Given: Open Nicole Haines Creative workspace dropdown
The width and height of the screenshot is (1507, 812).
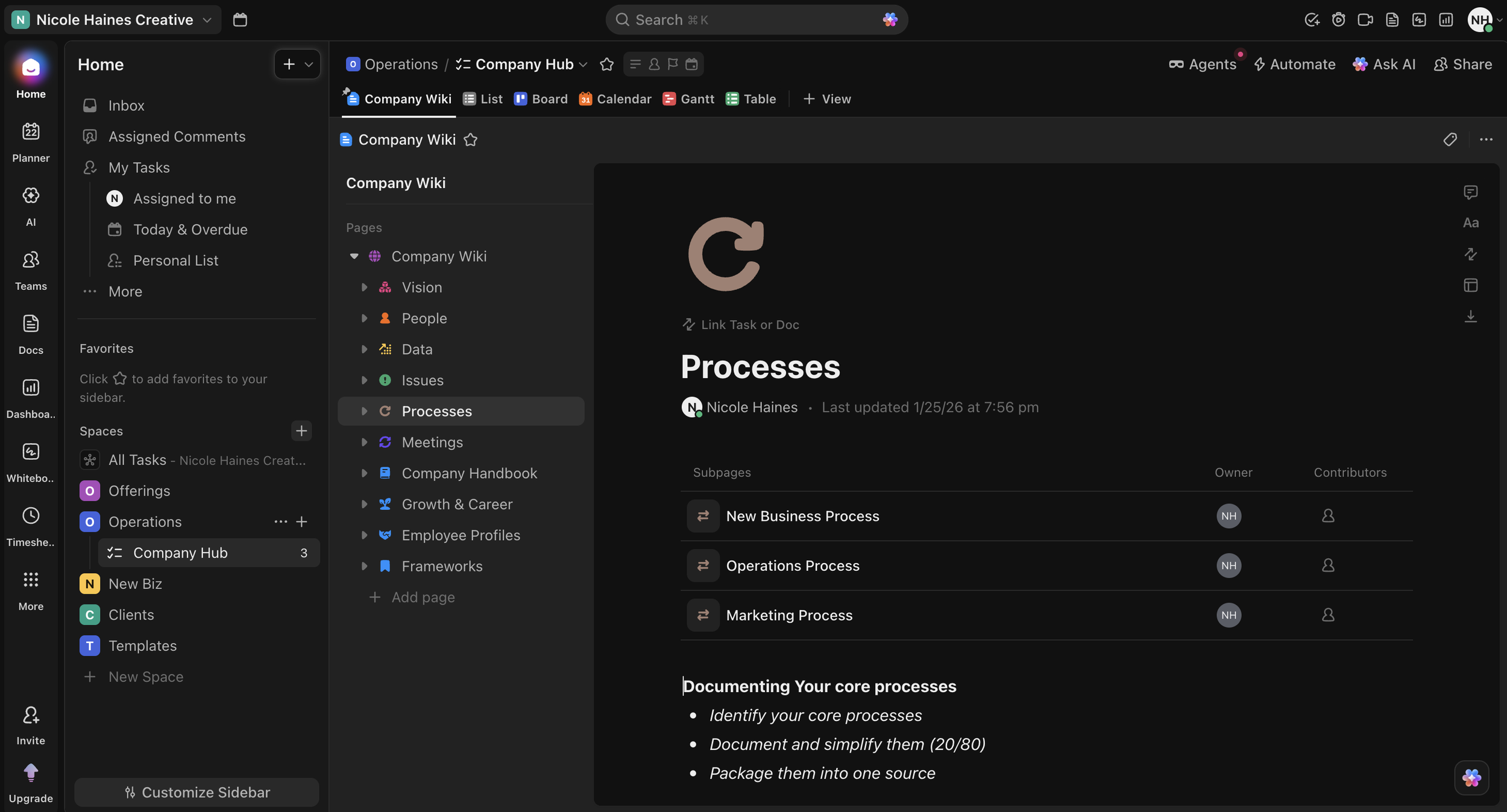Looking at the screenshot, I should [114, 20].
